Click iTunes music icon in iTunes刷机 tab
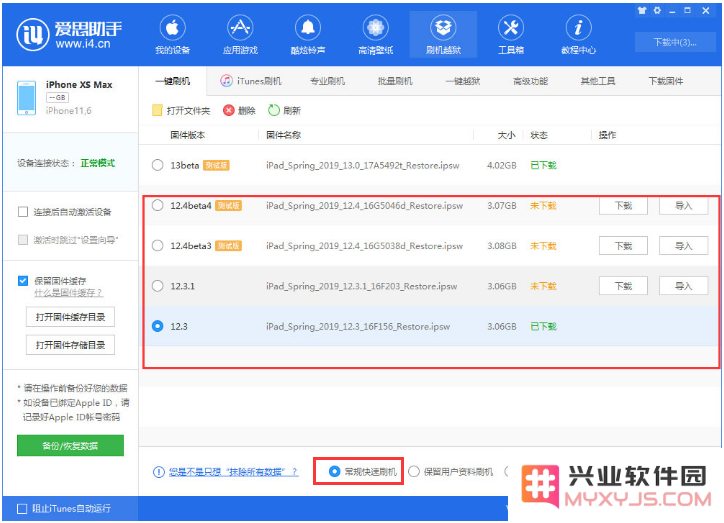 tap(226, 81)
